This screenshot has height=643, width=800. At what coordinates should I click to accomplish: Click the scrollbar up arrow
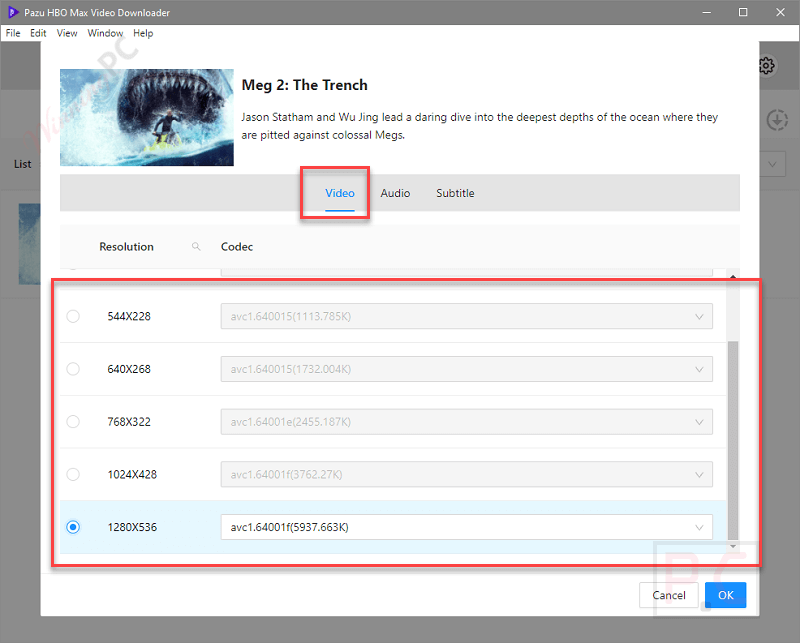click(733, 276)
